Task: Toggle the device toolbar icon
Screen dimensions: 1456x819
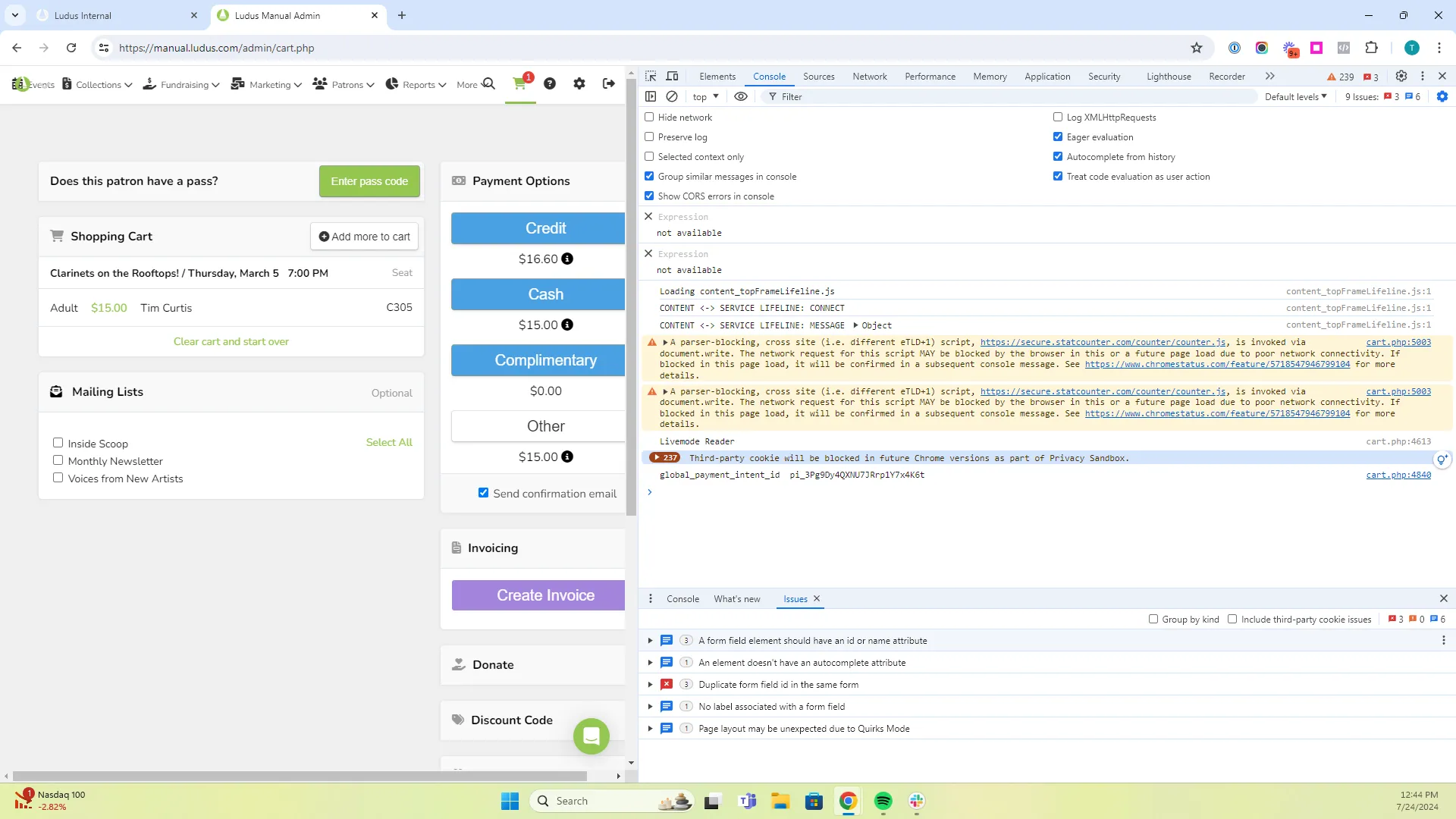Action: pos(672,76)
